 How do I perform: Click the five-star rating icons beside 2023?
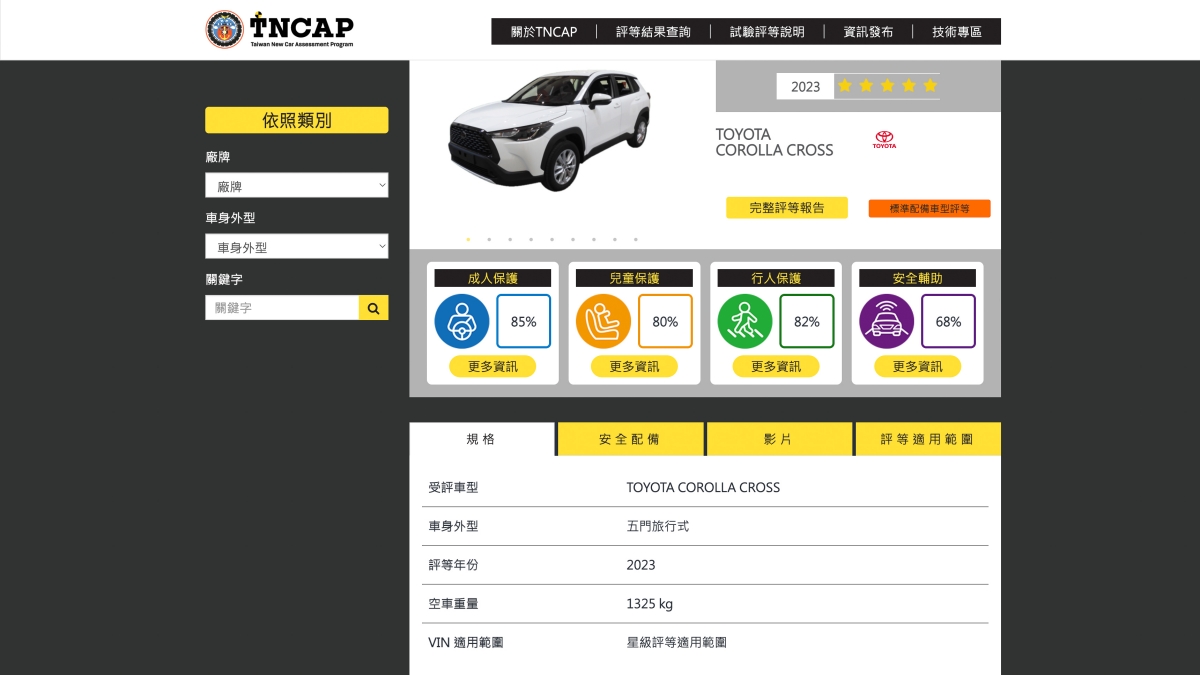point(887,86)
